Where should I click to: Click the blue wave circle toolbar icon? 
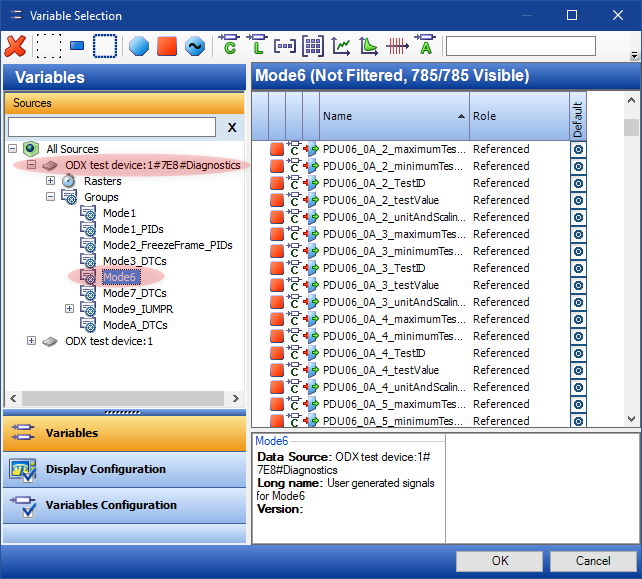point(195,46)
